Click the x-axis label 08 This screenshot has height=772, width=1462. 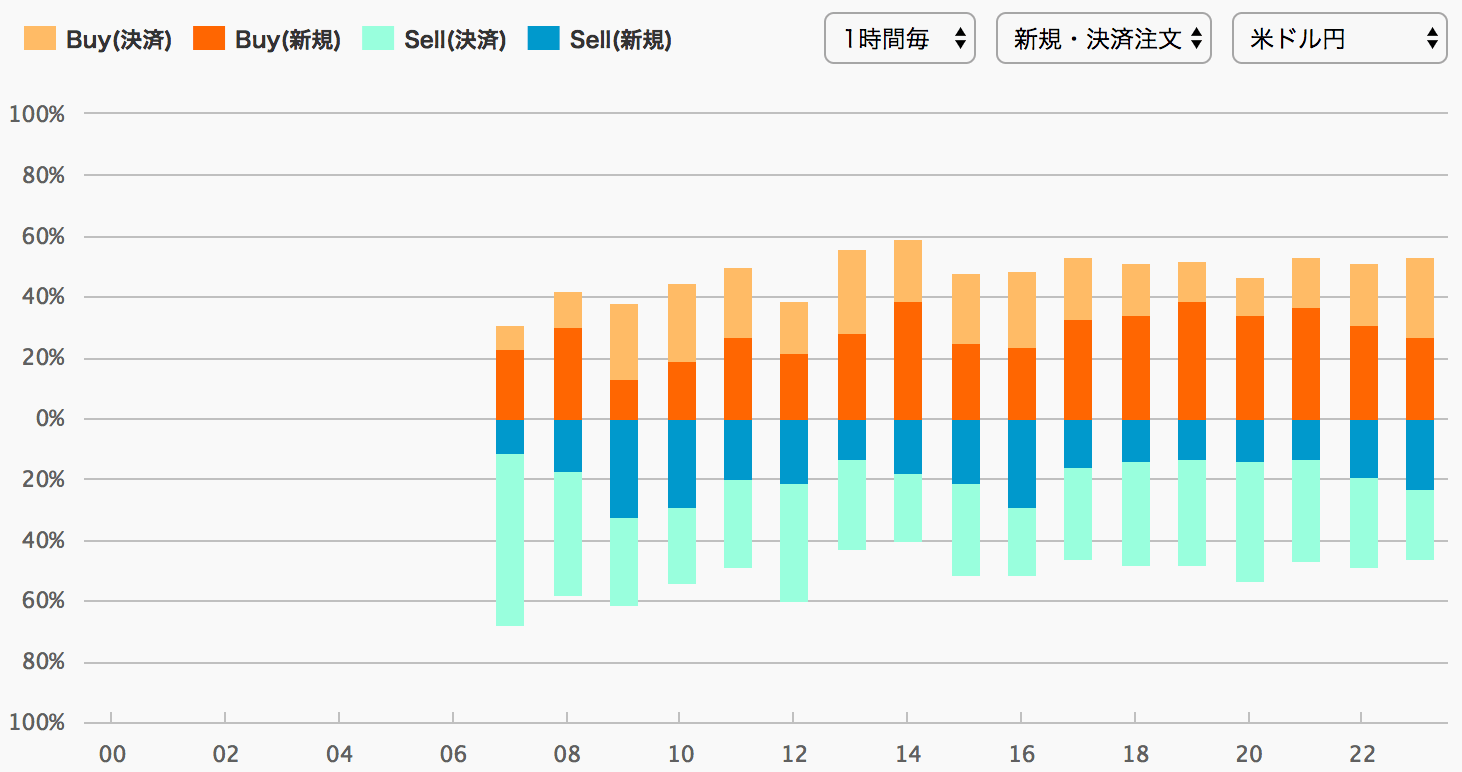tap(567, 754)
